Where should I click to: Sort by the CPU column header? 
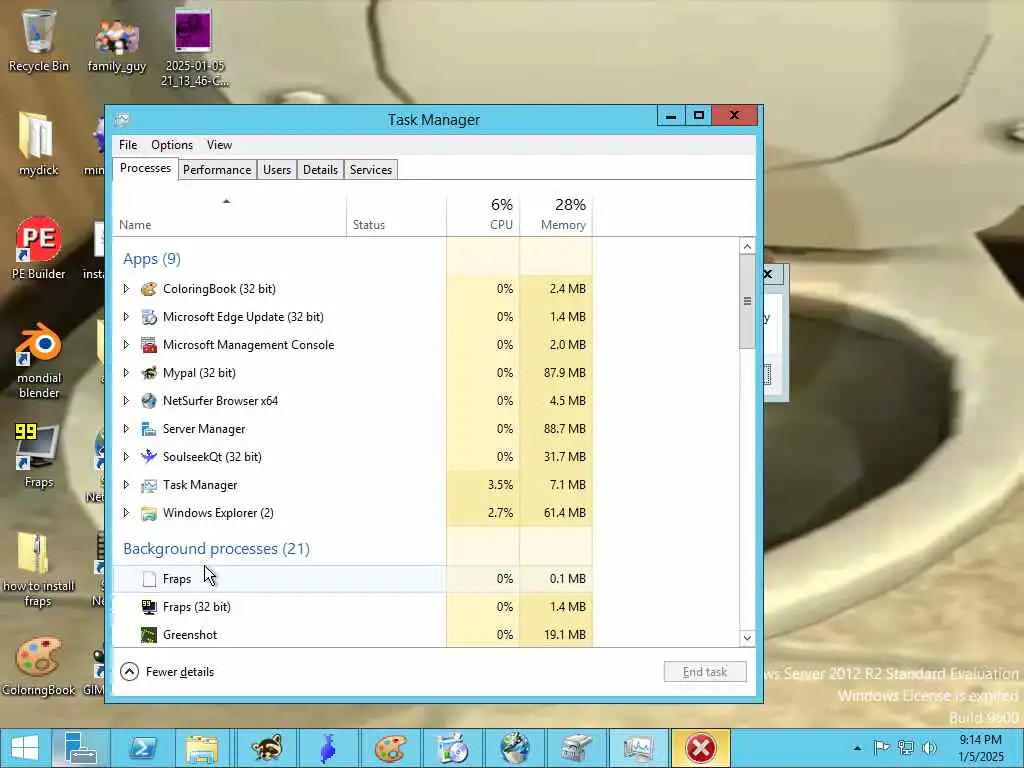(483, 214)
